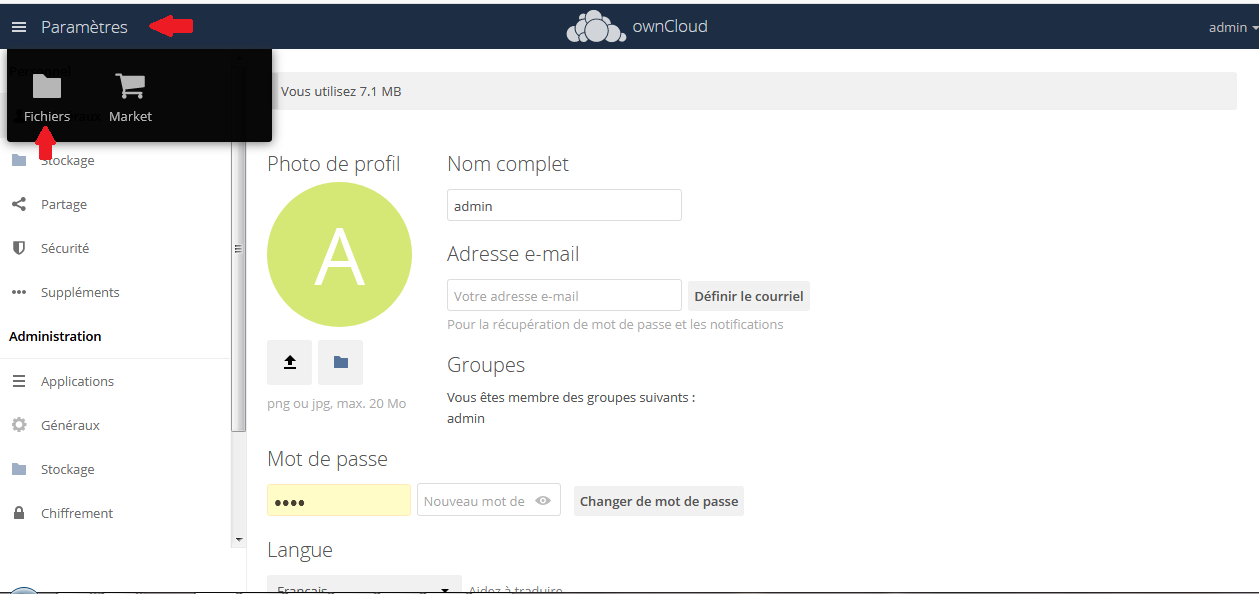This screenshot has height=594, width=1259.
Task: Toggle password visibility eye icon
Action: [x=543, y=501]
